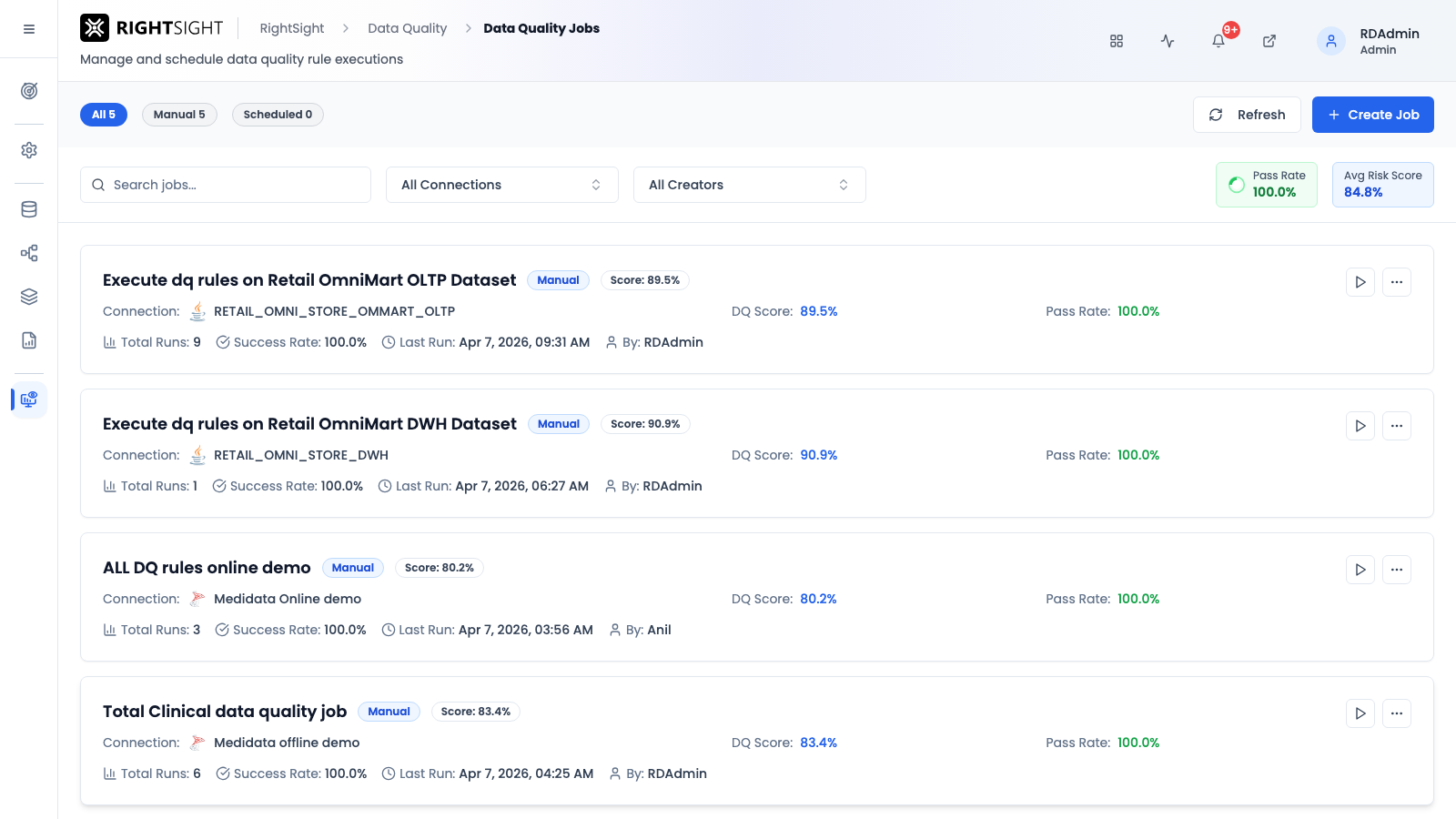Select the All 5 filter pill
The height and width of the screenshot is (819, 1456).
click(x=104, y=115)
